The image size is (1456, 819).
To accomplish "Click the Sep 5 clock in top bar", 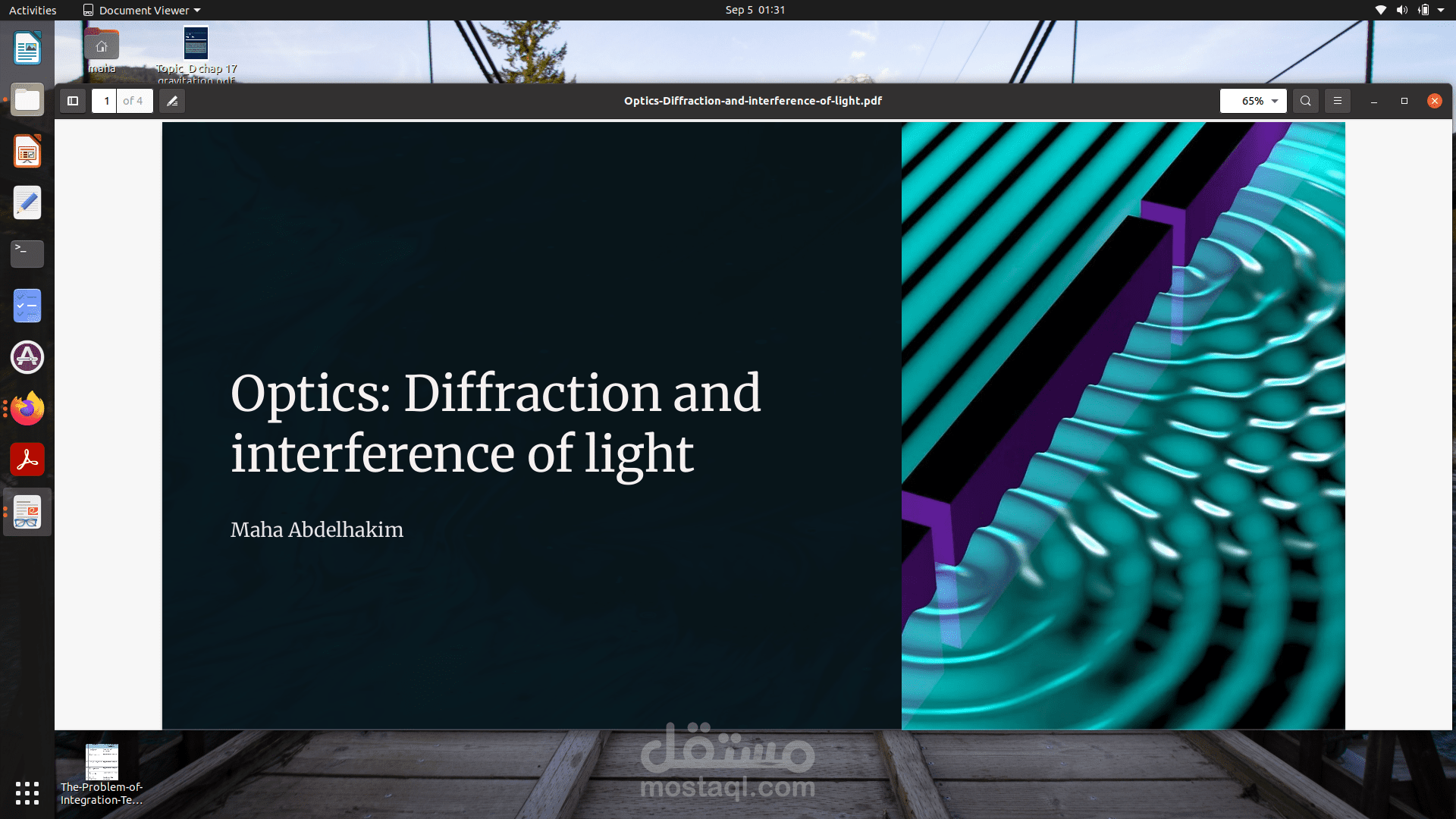I will [x=755, y=10].
